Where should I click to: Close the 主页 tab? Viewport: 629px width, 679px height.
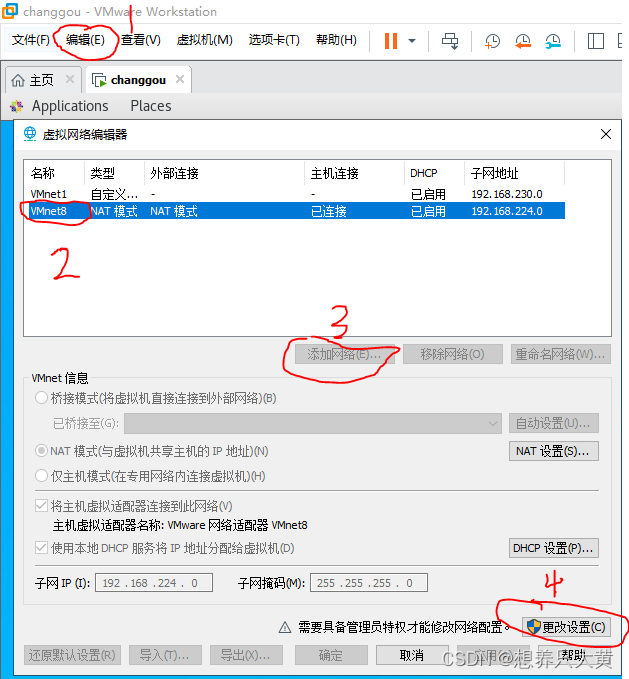point(70,79)
